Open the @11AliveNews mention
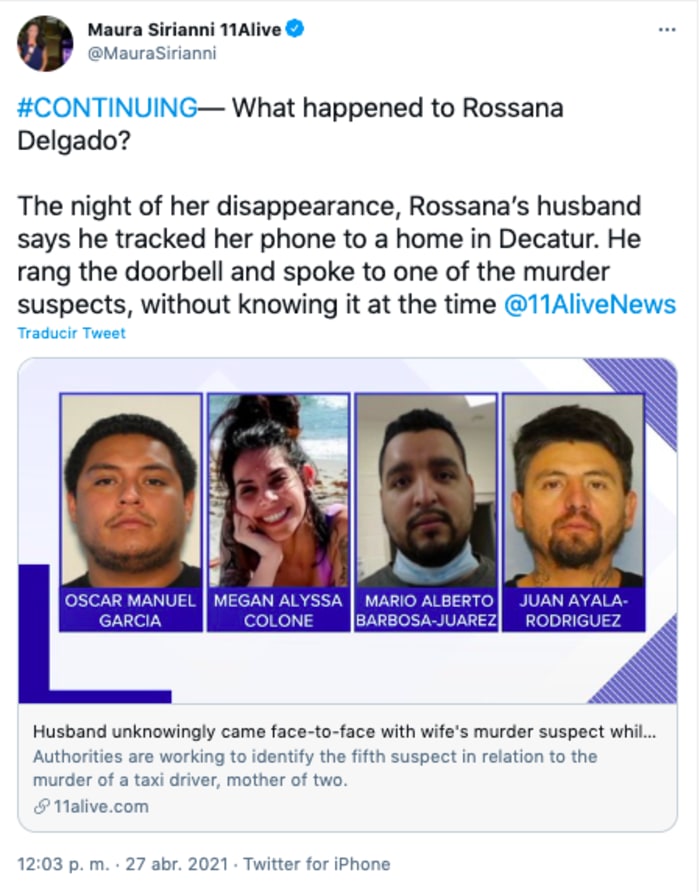The height and width of the screenshot is (892, 700). point(590,304)
